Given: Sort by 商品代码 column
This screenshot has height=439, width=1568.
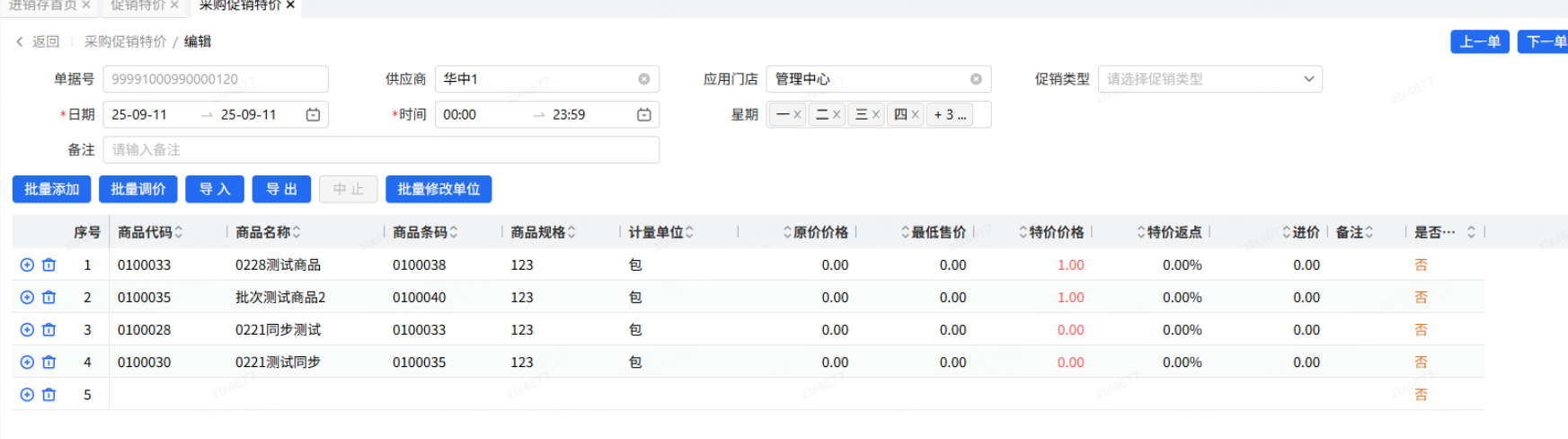Looking at the screenshot, I should [179, 232].
